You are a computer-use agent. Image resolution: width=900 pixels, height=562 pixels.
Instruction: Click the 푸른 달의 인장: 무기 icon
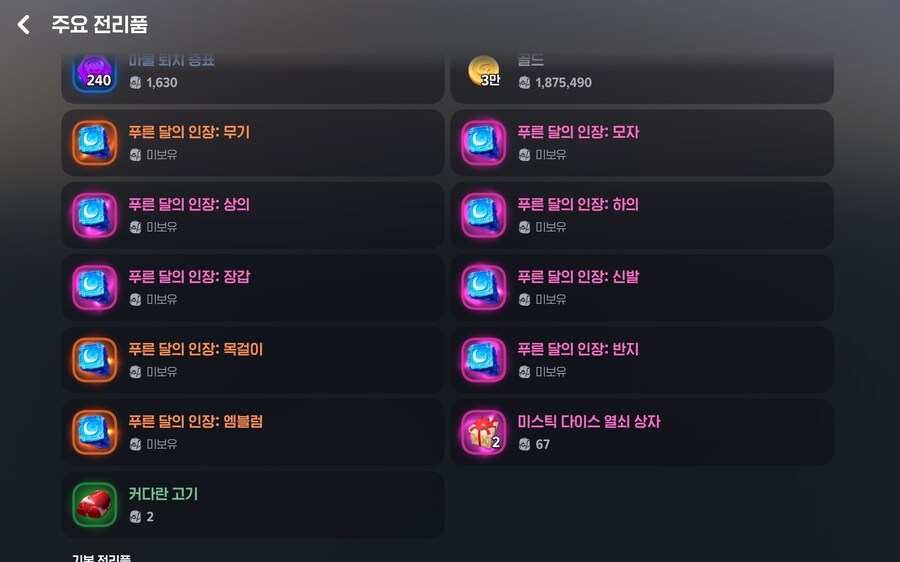pyautogui.click(x=95, y=143)
